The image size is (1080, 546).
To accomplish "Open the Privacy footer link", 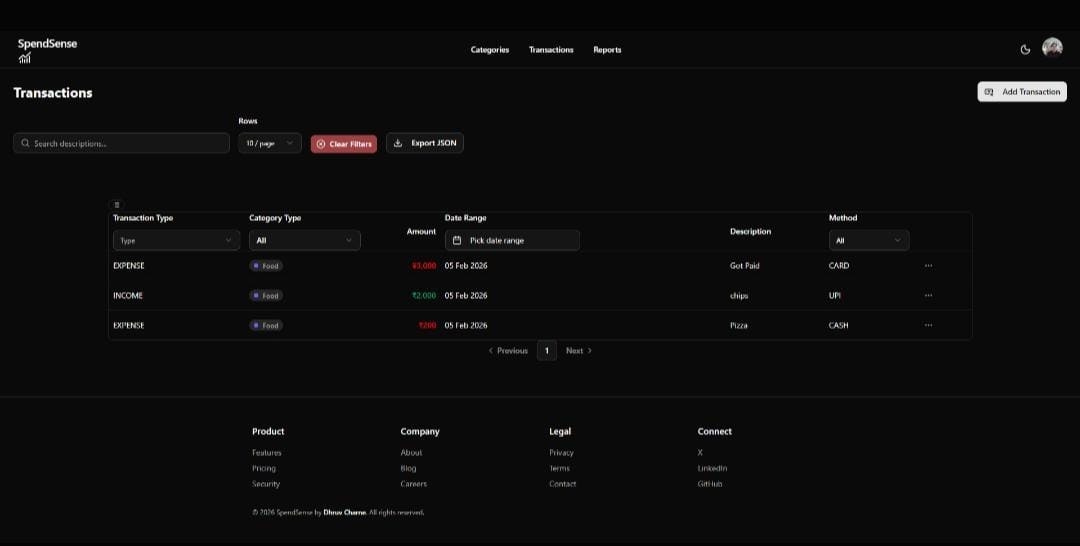I will (x=561, y=452).
